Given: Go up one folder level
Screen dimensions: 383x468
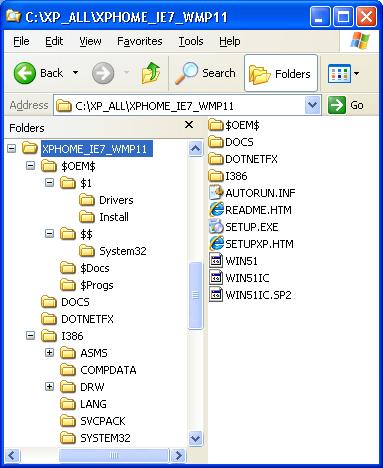Looking at the screenshot, I should pos(151,73).
